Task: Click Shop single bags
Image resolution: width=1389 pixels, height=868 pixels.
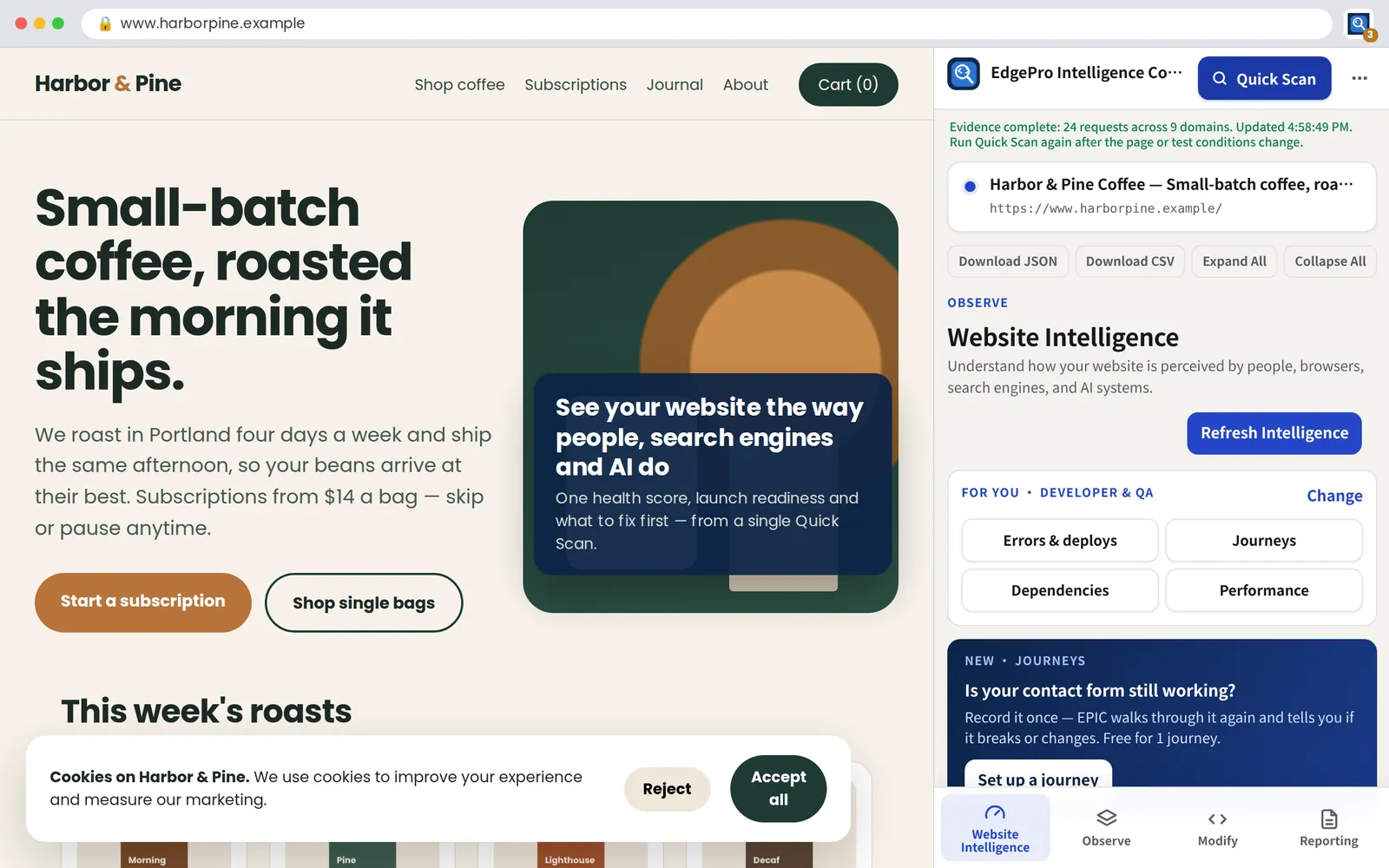Action: click(x=364, y=602)
